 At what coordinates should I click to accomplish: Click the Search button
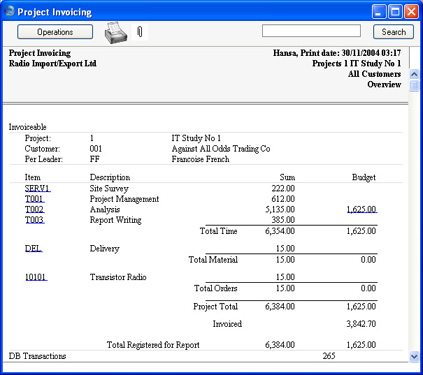pos(393,32)
